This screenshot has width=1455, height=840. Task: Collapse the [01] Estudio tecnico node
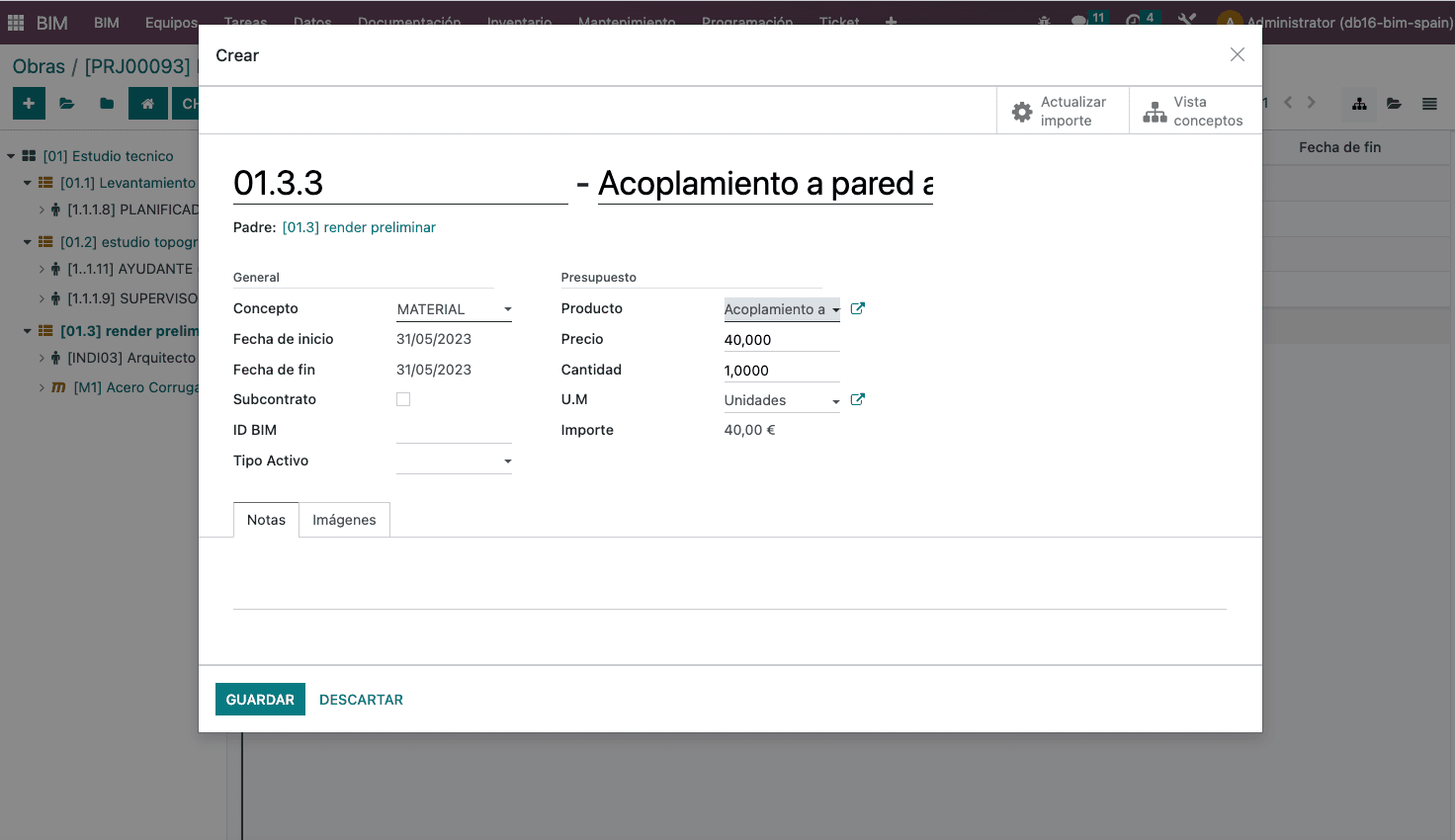coord(11,156)
